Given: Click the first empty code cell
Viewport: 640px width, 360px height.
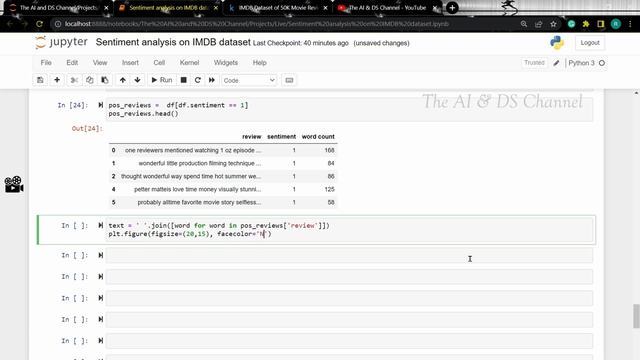Looking at the screenshot, I should (x=349, y=256).
